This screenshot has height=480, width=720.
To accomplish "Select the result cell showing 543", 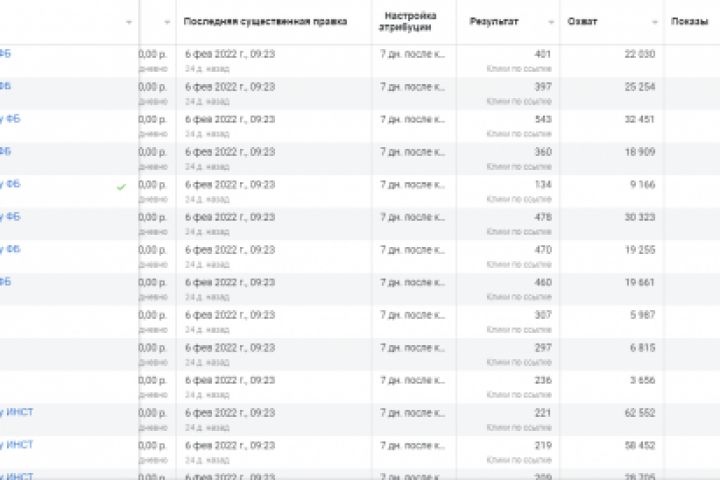I will click(542, 119).
